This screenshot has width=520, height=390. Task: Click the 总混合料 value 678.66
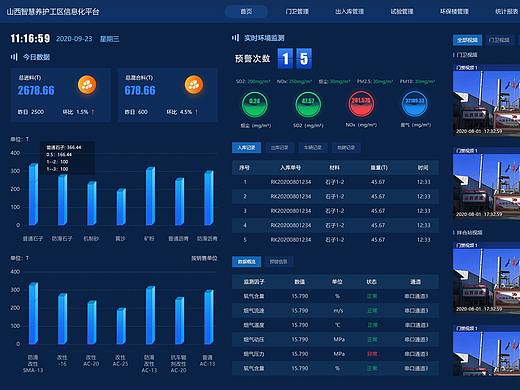[x=140, y=90]
